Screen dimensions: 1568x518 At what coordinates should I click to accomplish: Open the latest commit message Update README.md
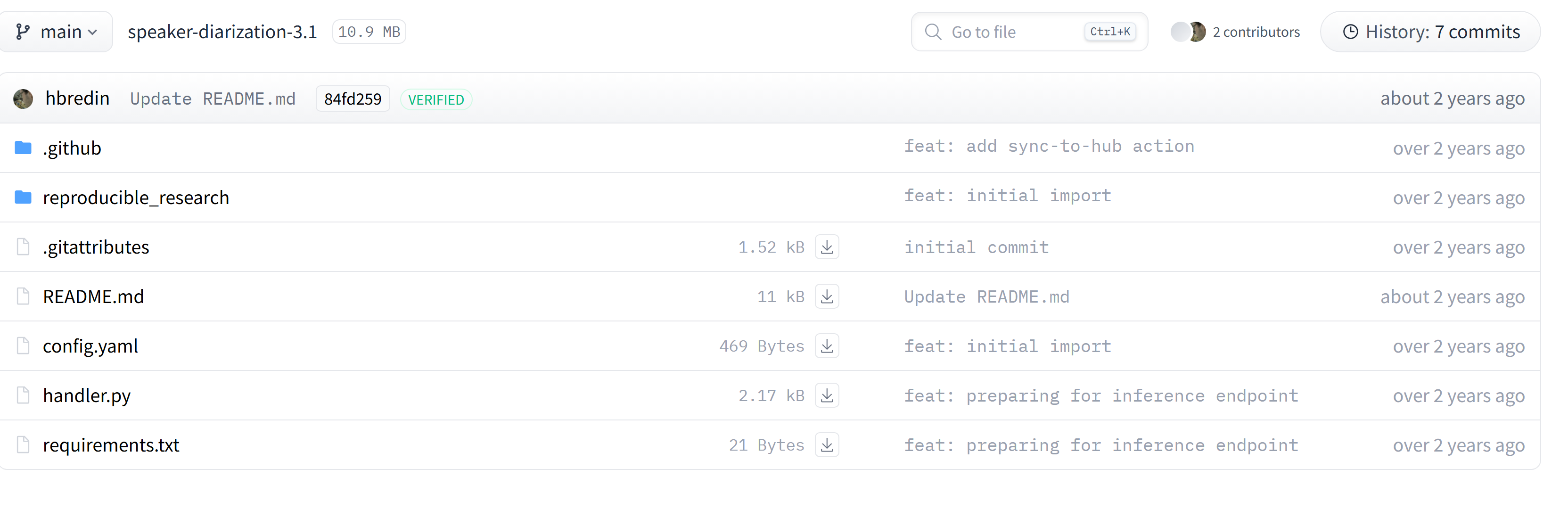point(213,99)
